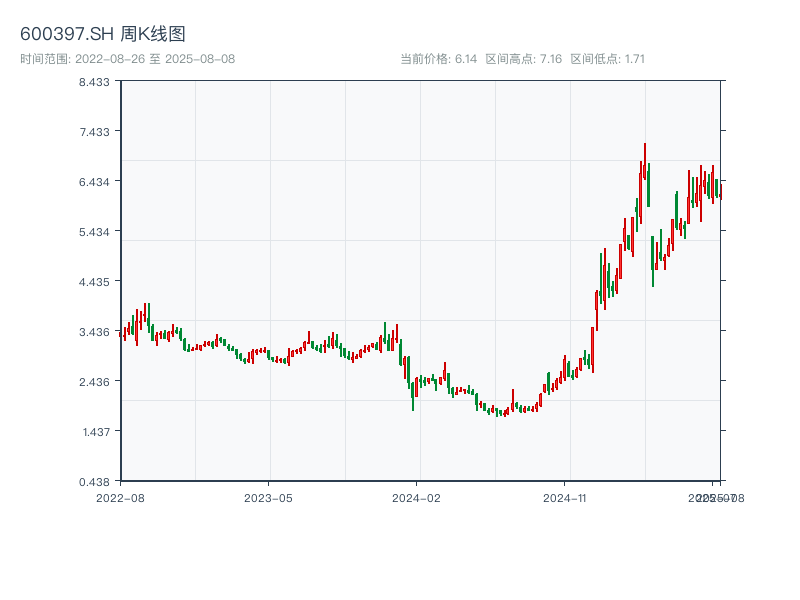The height and width of the screenshot is (600, 800).
Task: Click y-axis label 6.434
Action: pyautogui.click(x=94, y=182)
